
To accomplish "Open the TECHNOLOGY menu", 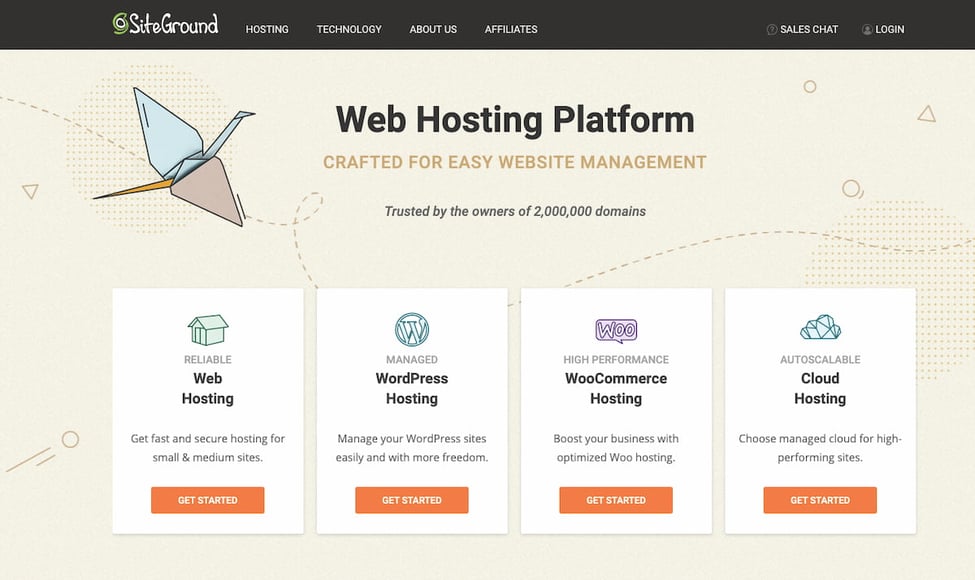I will point(348,29).
